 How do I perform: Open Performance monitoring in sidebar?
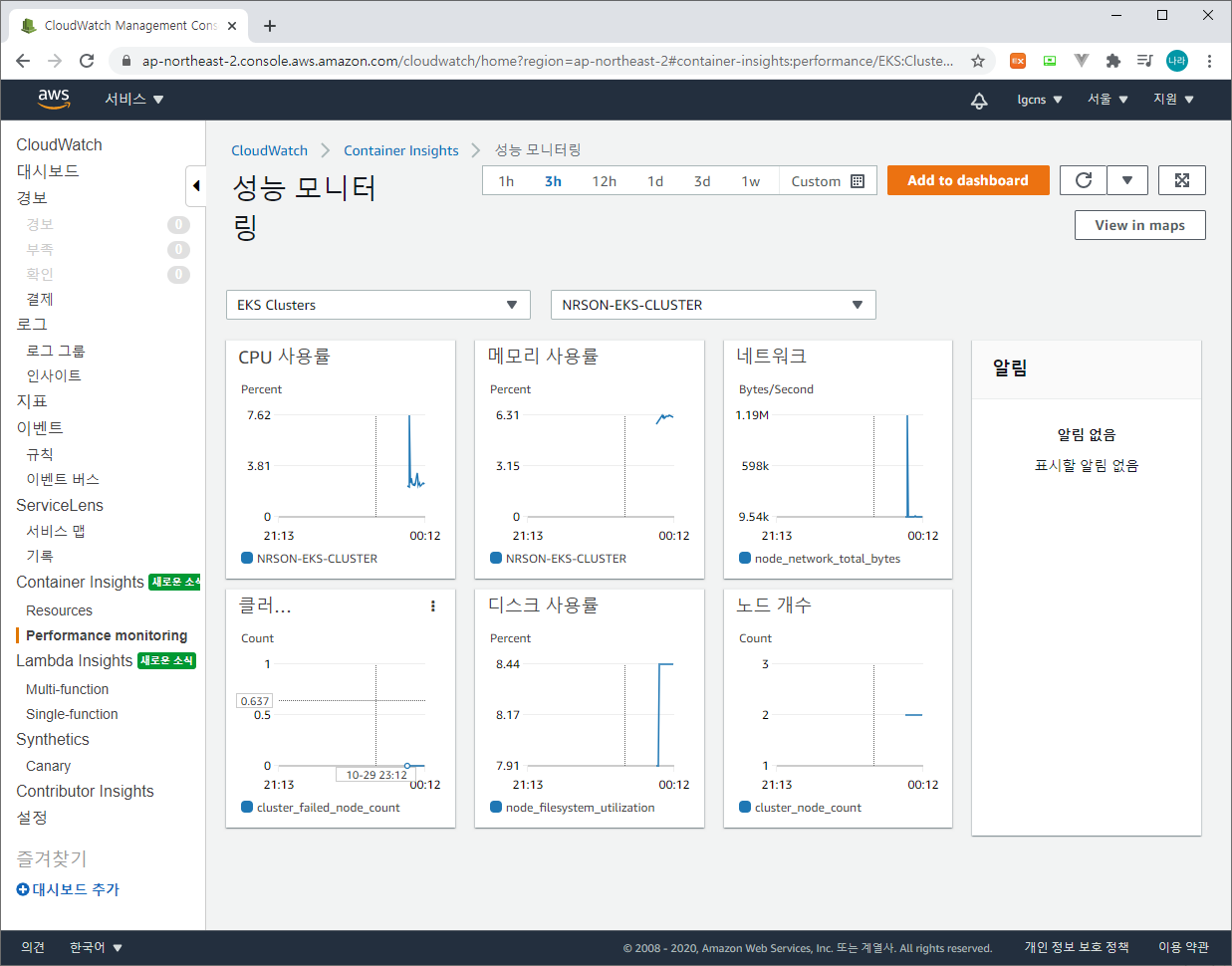[107, 635]
